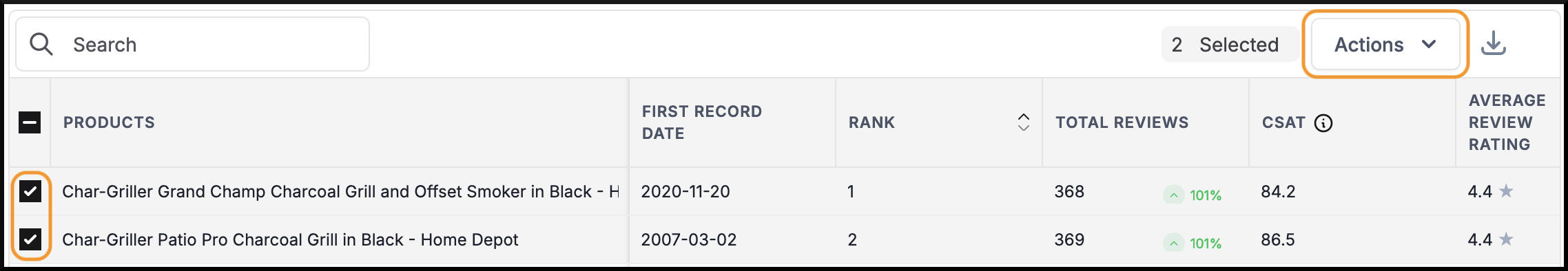Screen dimensions: 1568x271
Task: Toggle the select-all checkbox in the header
Action: pos(30,122)
